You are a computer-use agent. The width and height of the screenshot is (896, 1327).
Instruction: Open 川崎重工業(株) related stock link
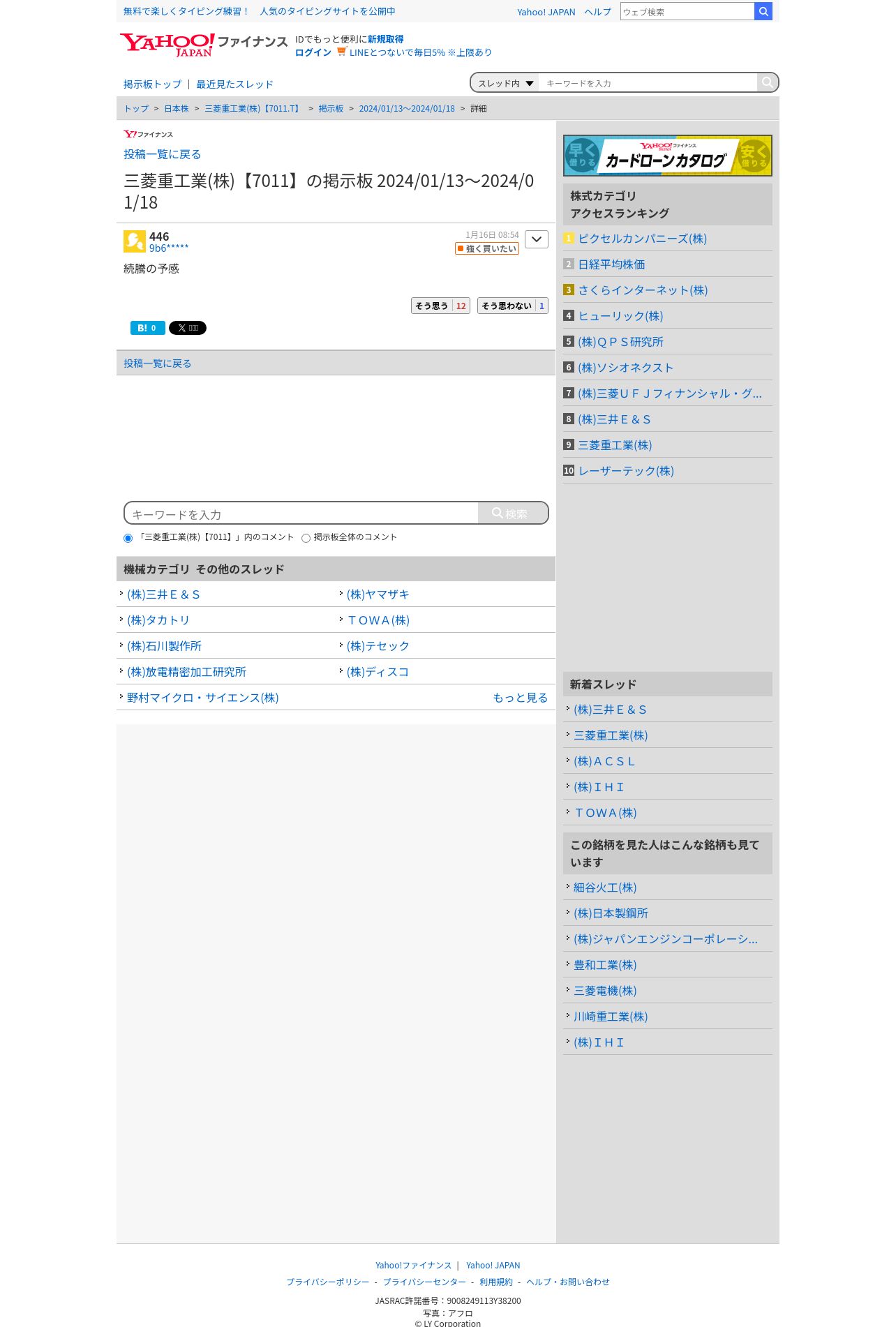pos(611,1017)
